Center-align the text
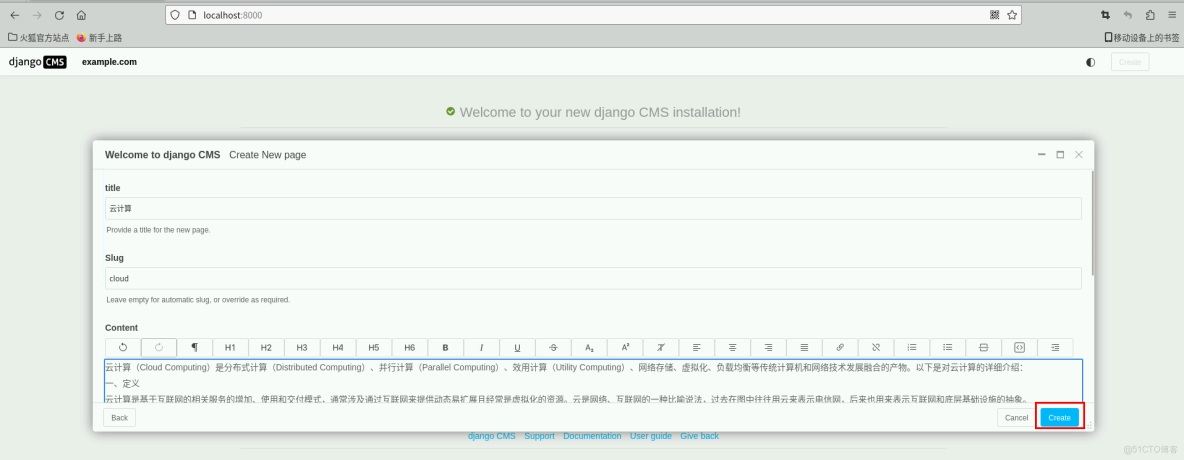Image resolution: width=1184 pixels, height=460 pixels. [x=732, y=347]
